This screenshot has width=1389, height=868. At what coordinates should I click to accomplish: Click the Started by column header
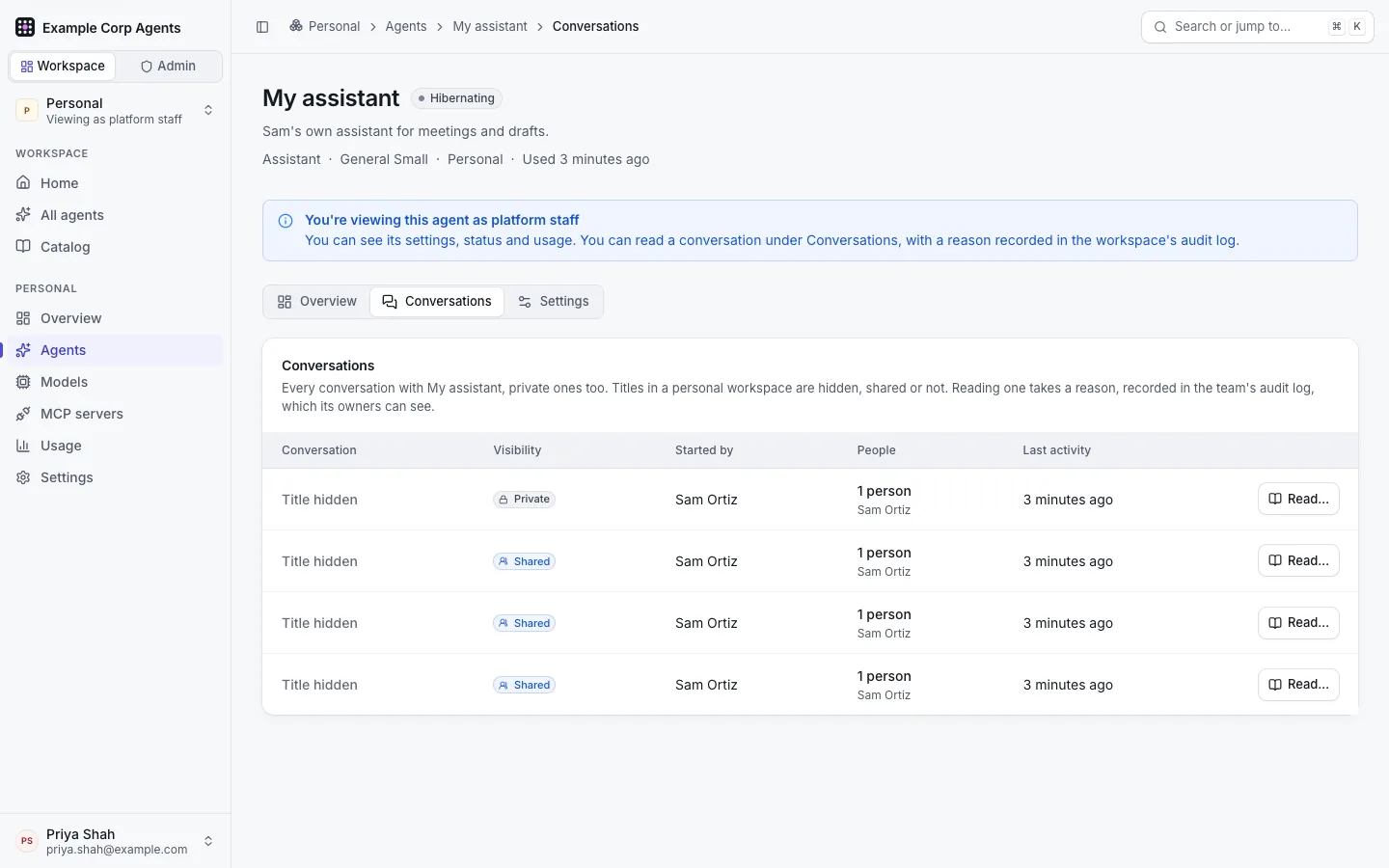704,450
